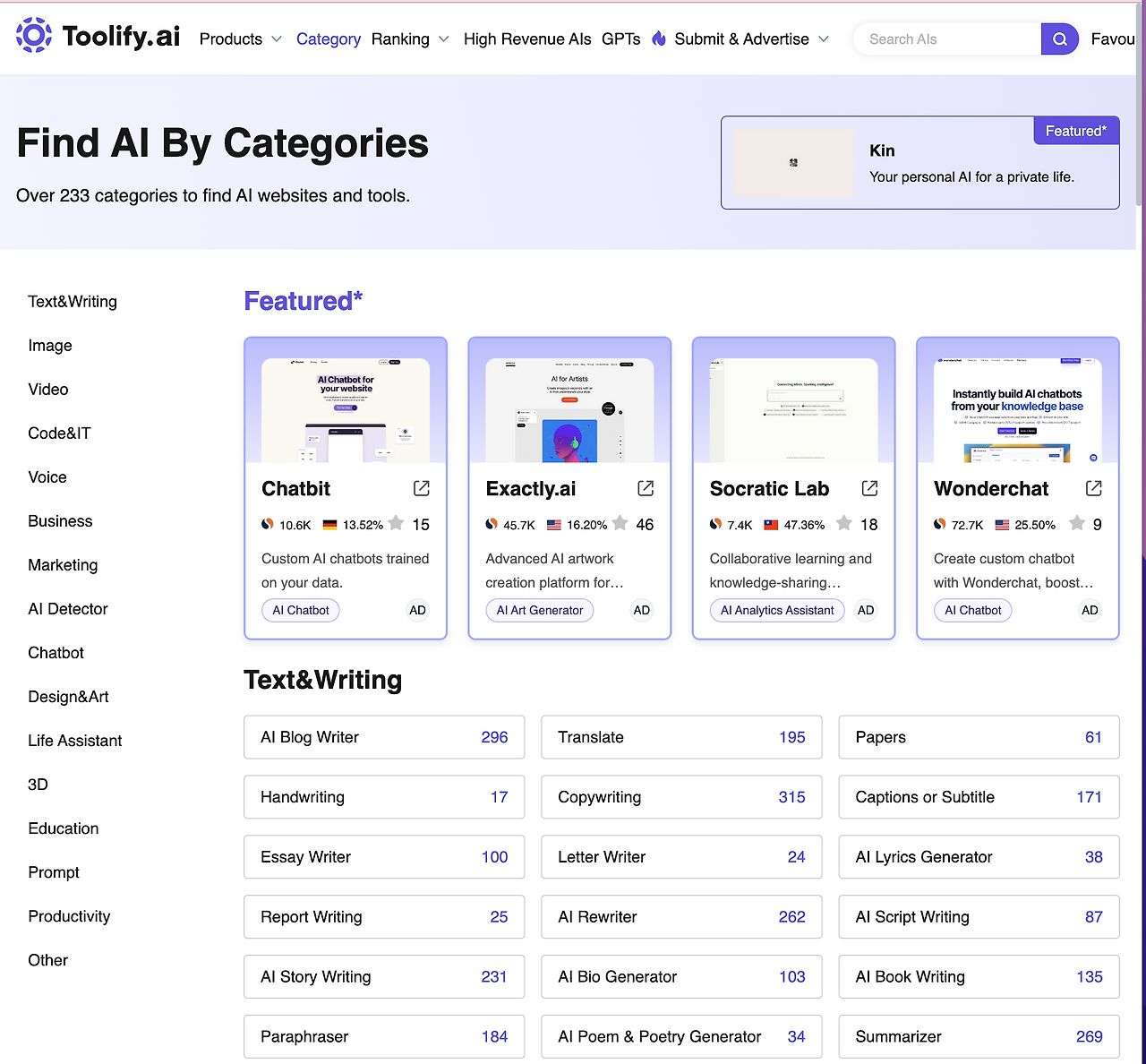The width and height of the screenshot is (1146, 1064).
Task: Open the AI Story Writing category
Action: [x=384, y=977]
